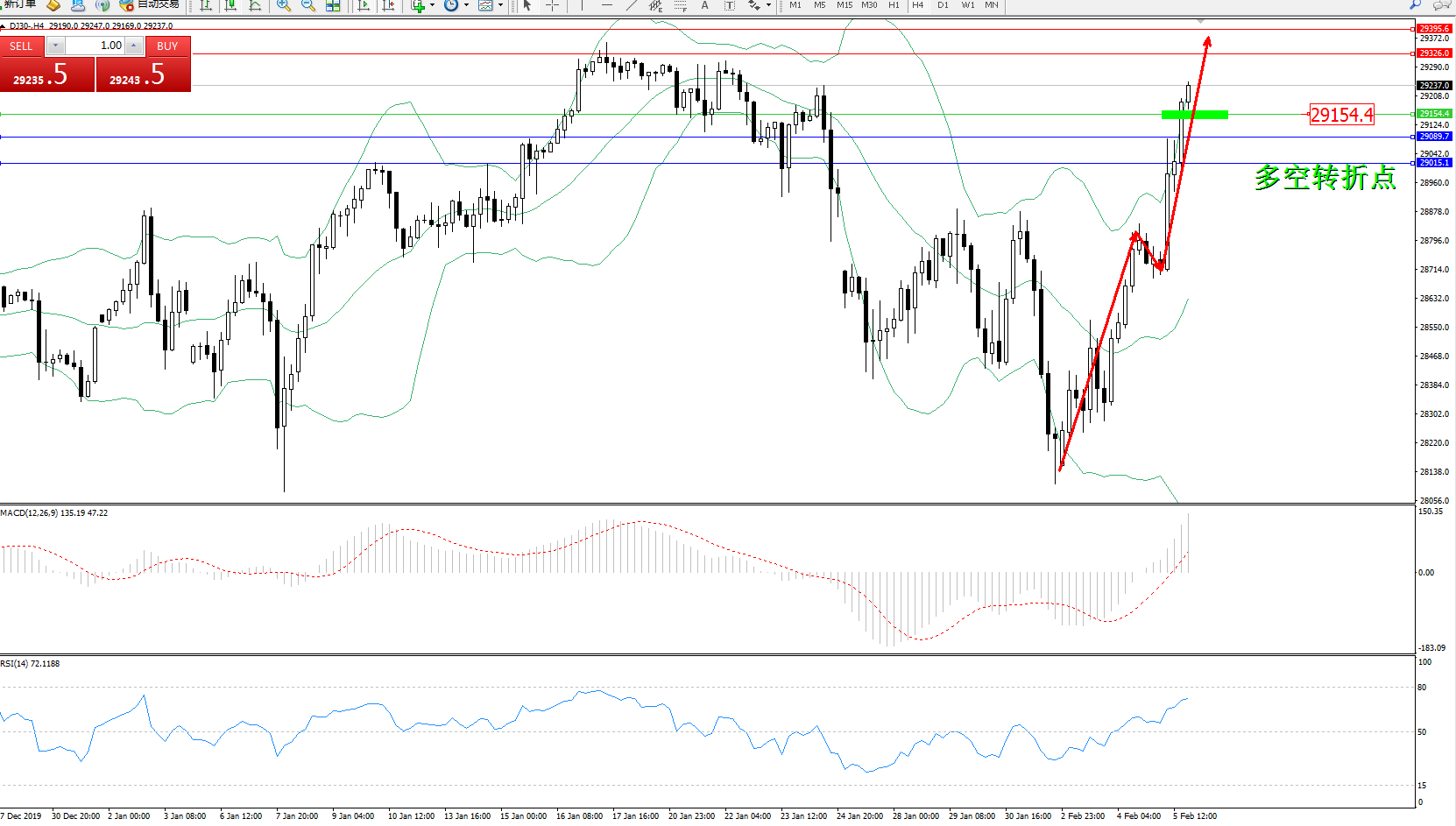Switch chart timeframe to H1
The height and width of the screenshot is (826, 1456).
894,5
